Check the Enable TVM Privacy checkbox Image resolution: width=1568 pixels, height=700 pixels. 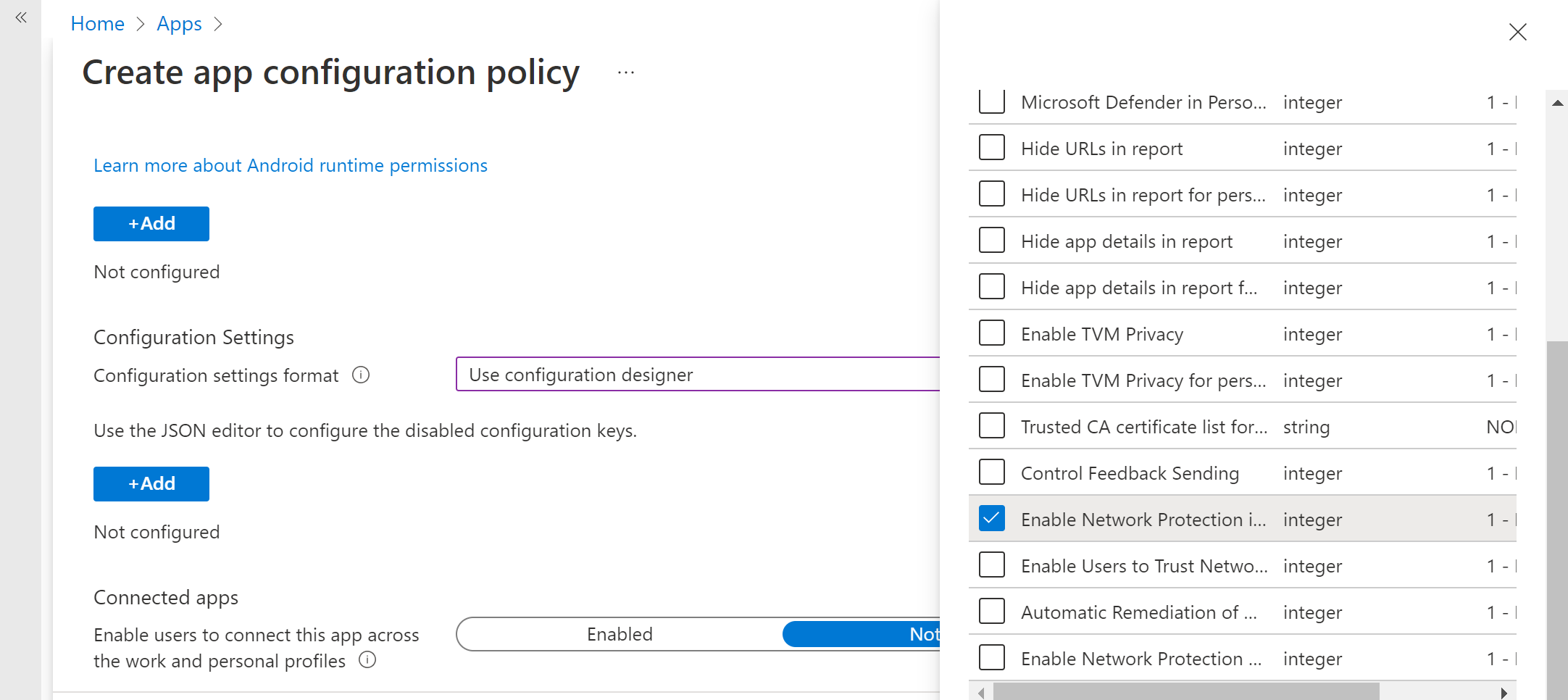tap(991, 333)
